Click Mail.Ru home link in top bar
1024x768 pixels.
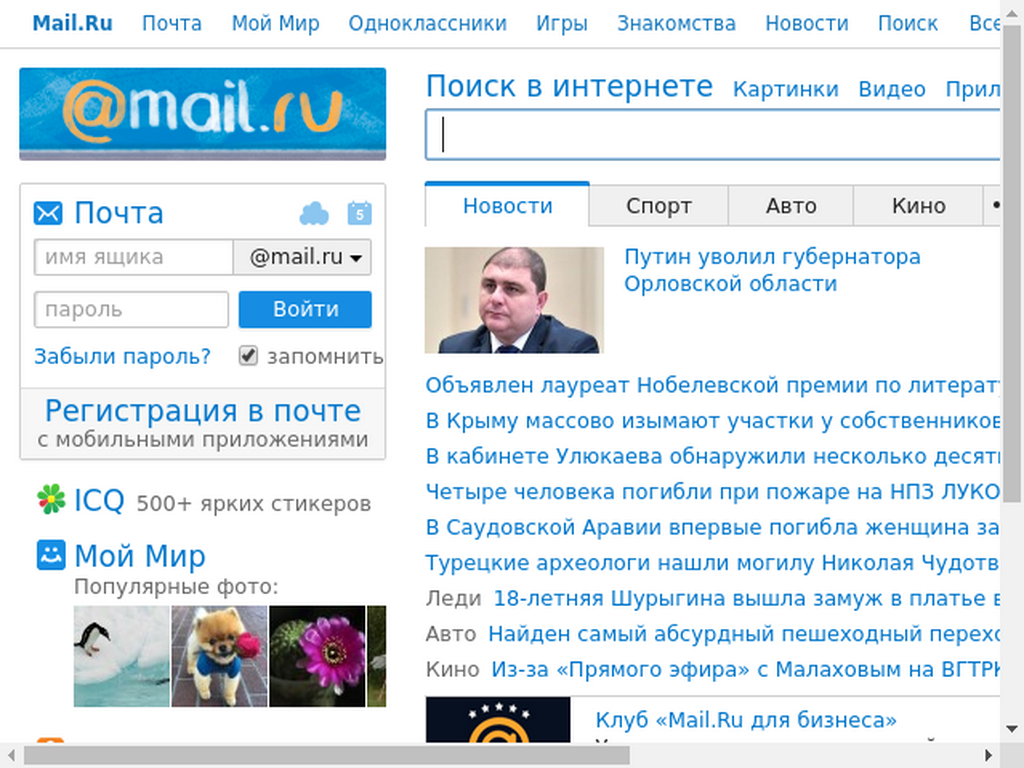click(72, 24)
